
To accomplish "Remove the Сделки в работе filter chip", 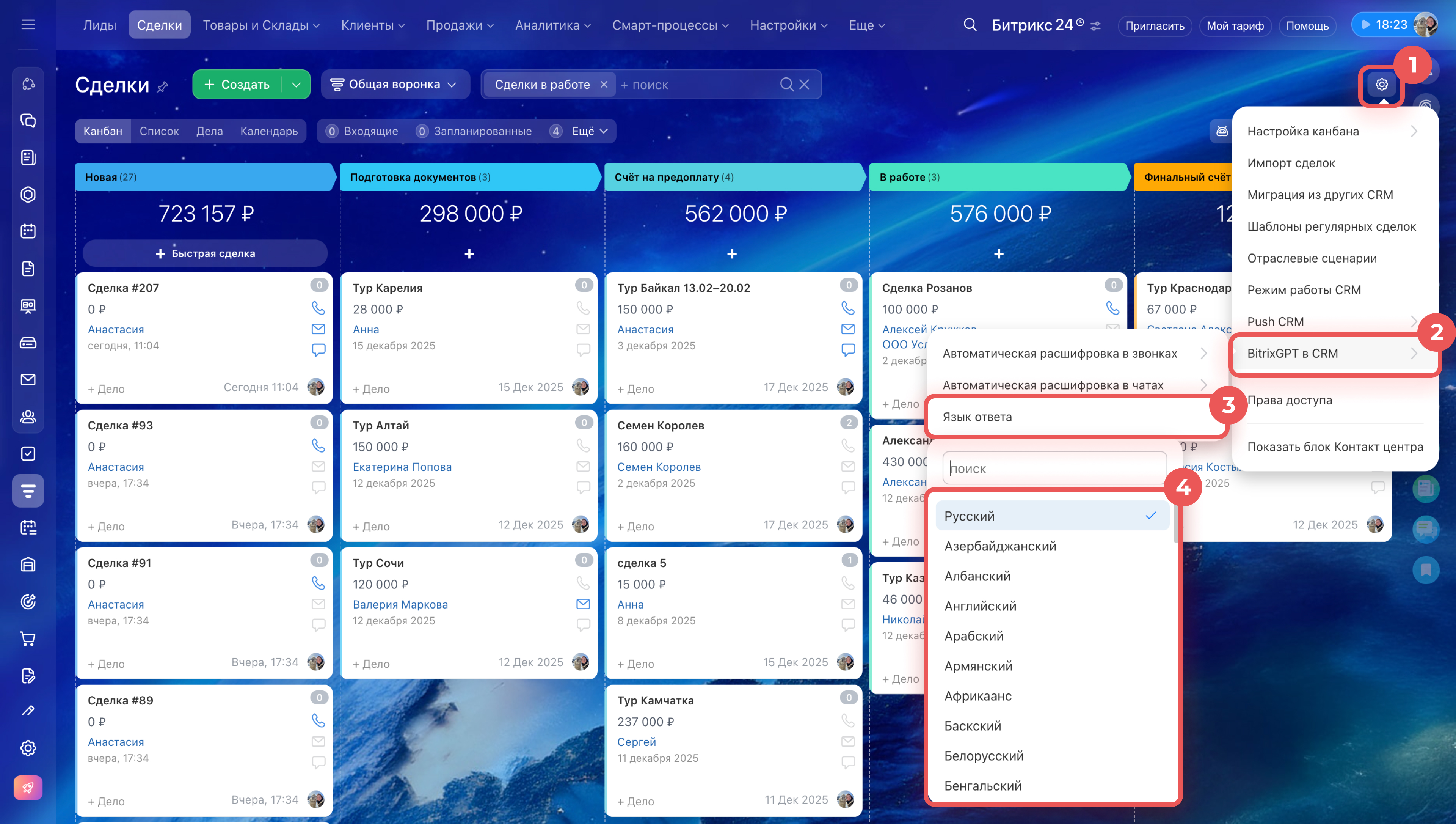I will (x=604, y=85).
